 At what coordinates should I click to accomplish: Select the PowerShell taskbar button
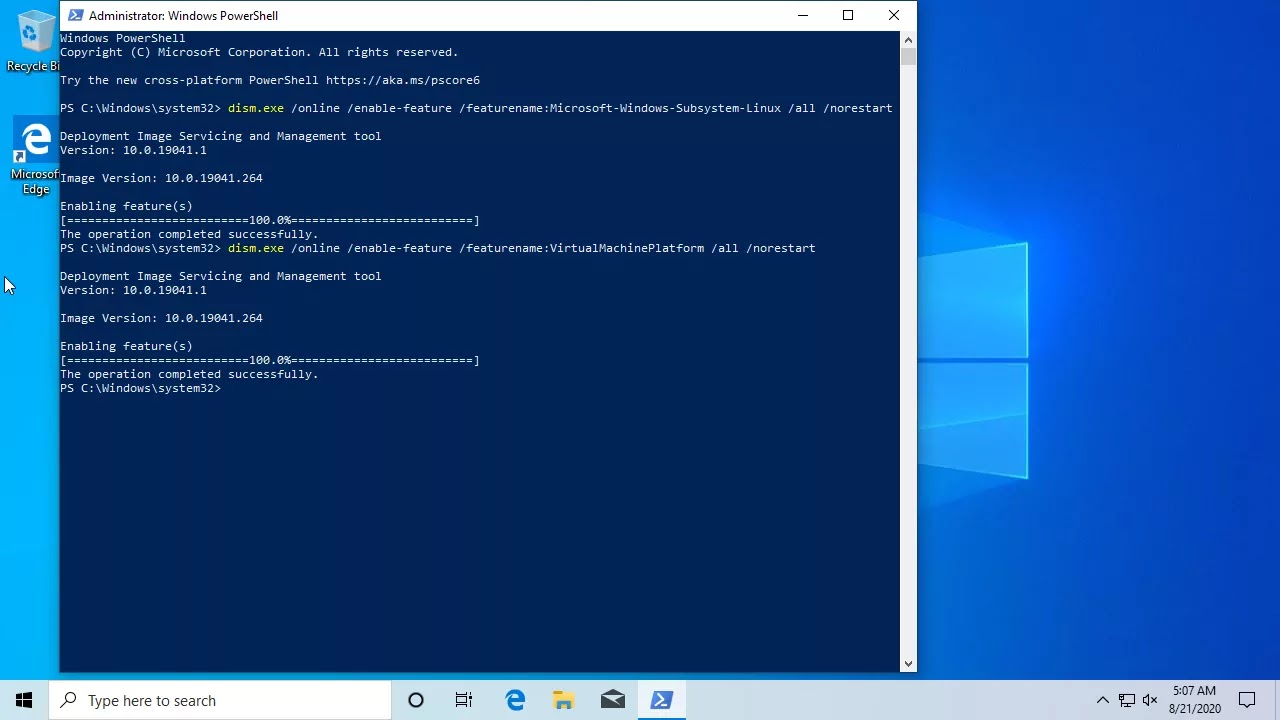661,700
